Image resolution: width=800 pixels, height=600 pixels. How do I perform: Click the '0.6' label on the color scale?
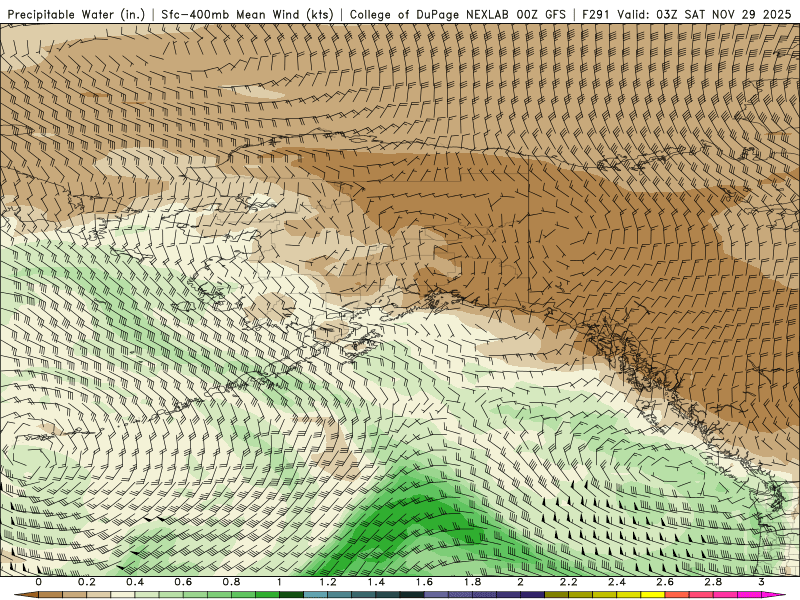click(183, 582)
